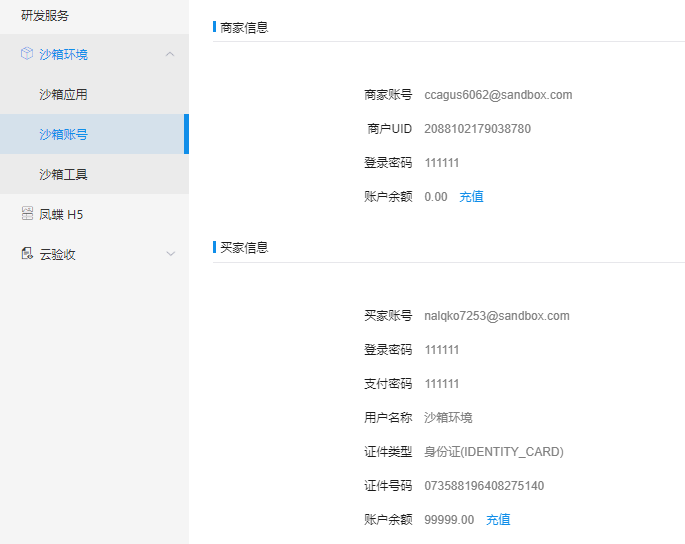
Task: Click the merchant 登录密码 value 111111
Action: [x=442, y=163]
